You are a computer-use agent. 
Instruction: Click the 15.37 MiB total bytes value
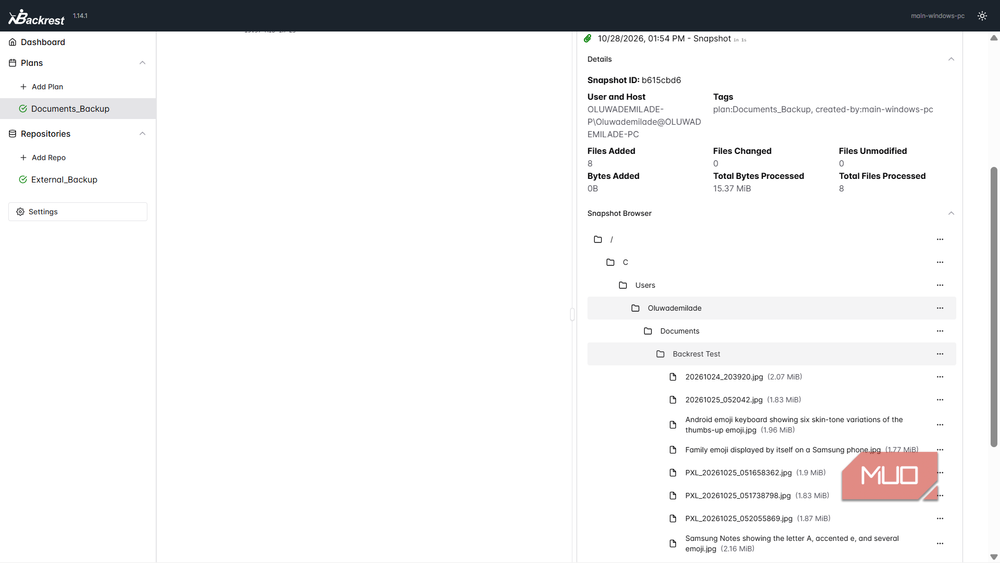coord(732,189)
